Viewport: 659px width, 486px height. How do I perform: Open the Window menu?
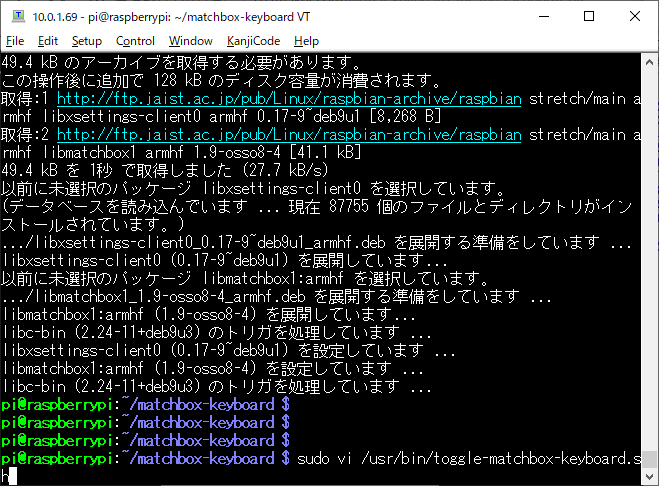(190, 41)
